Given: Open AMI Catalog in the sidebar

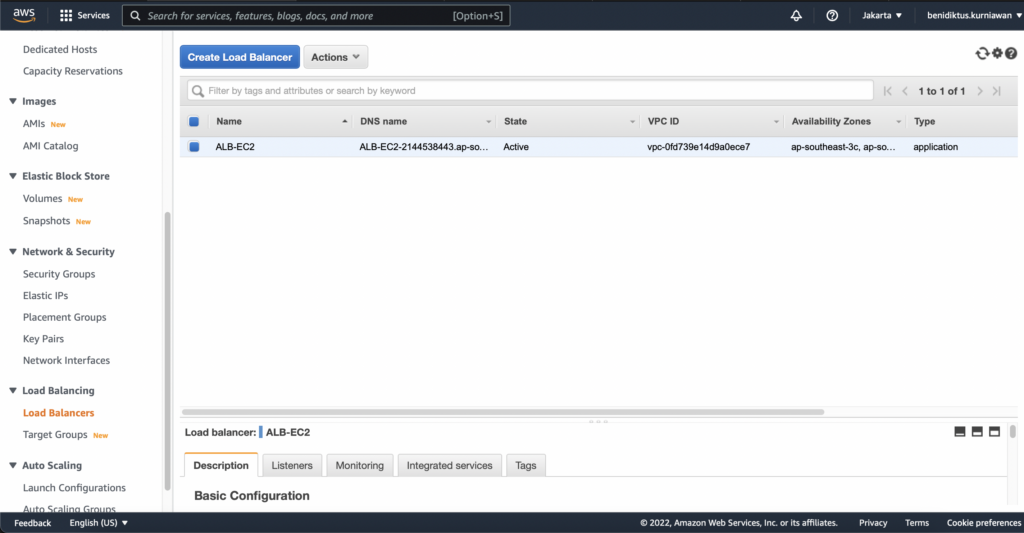Looking at the screenshot, I should pos(50,146).
